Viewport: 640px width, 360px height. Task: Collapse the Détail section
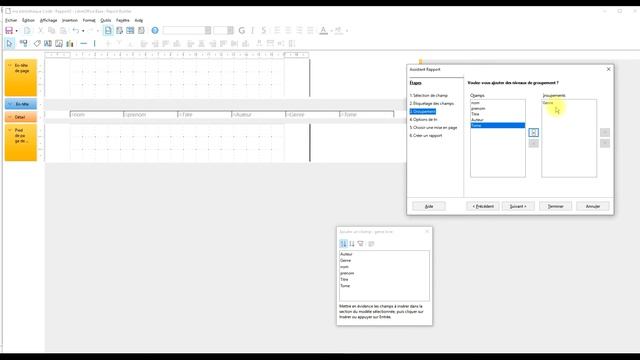10,117
